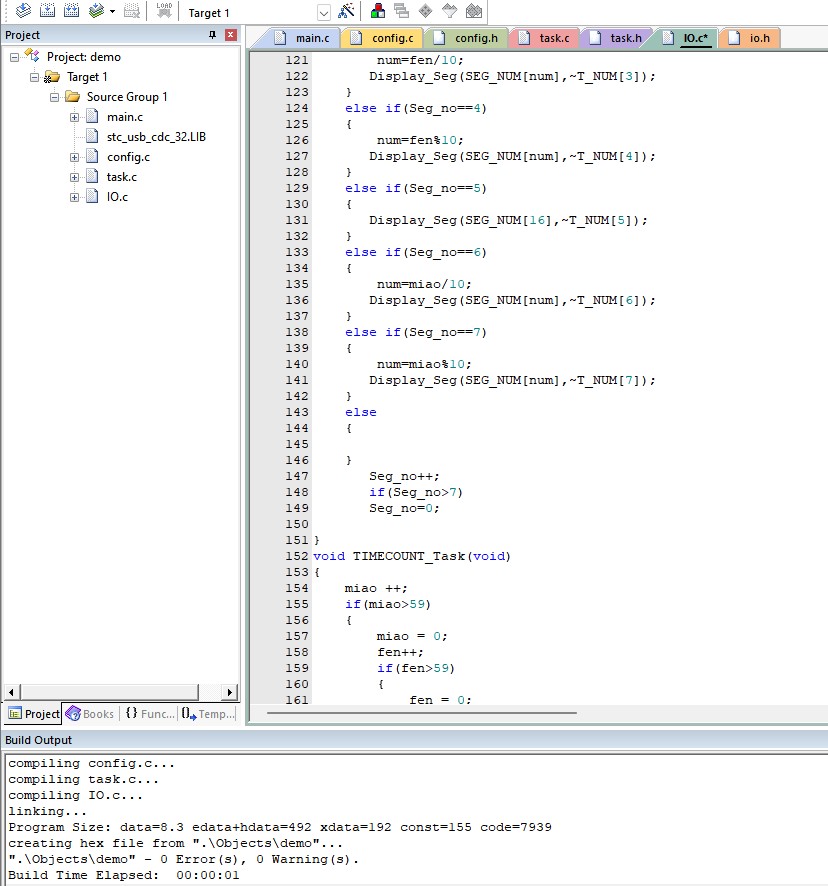Expand the config.c node in project tree
This screenshot has width=828, height=886.
click(x=74, y=158)
